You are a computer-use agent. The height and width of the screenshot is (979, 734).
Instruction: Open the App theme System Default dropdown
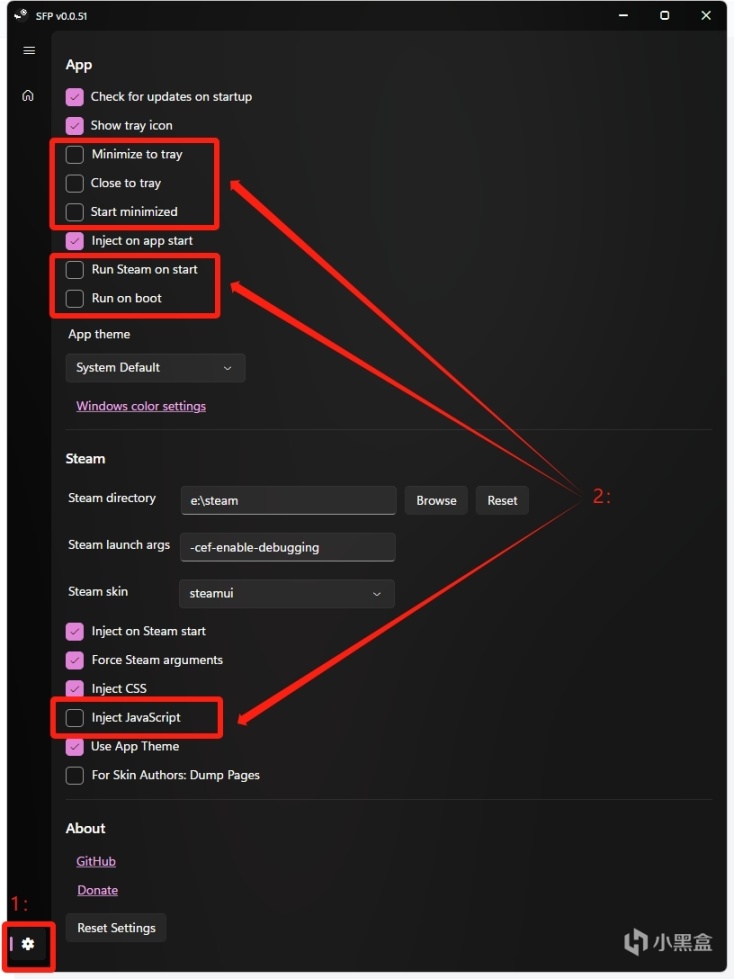tap(155, 368)
